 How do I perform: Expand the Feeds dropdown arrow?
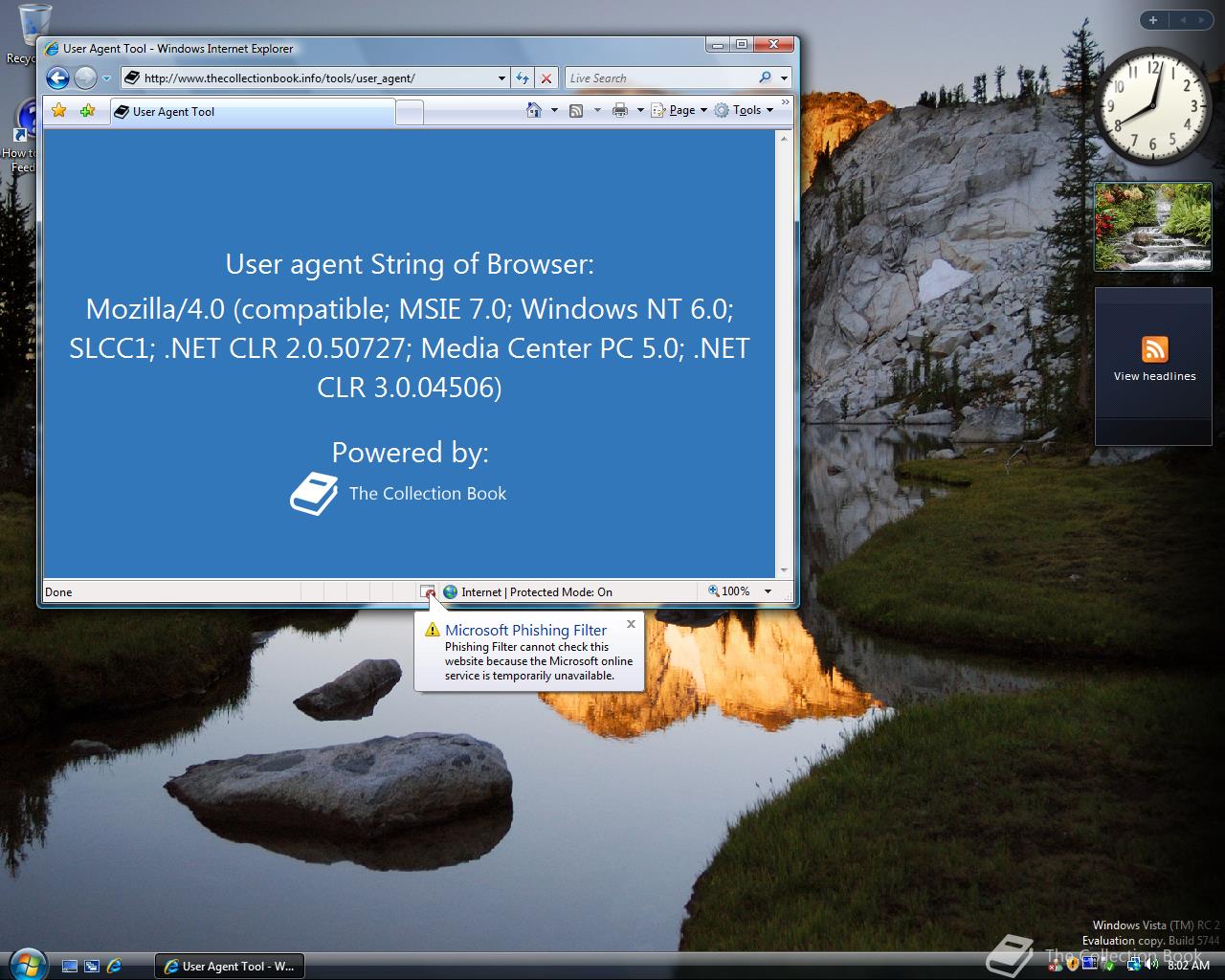[x=597, y=111]
